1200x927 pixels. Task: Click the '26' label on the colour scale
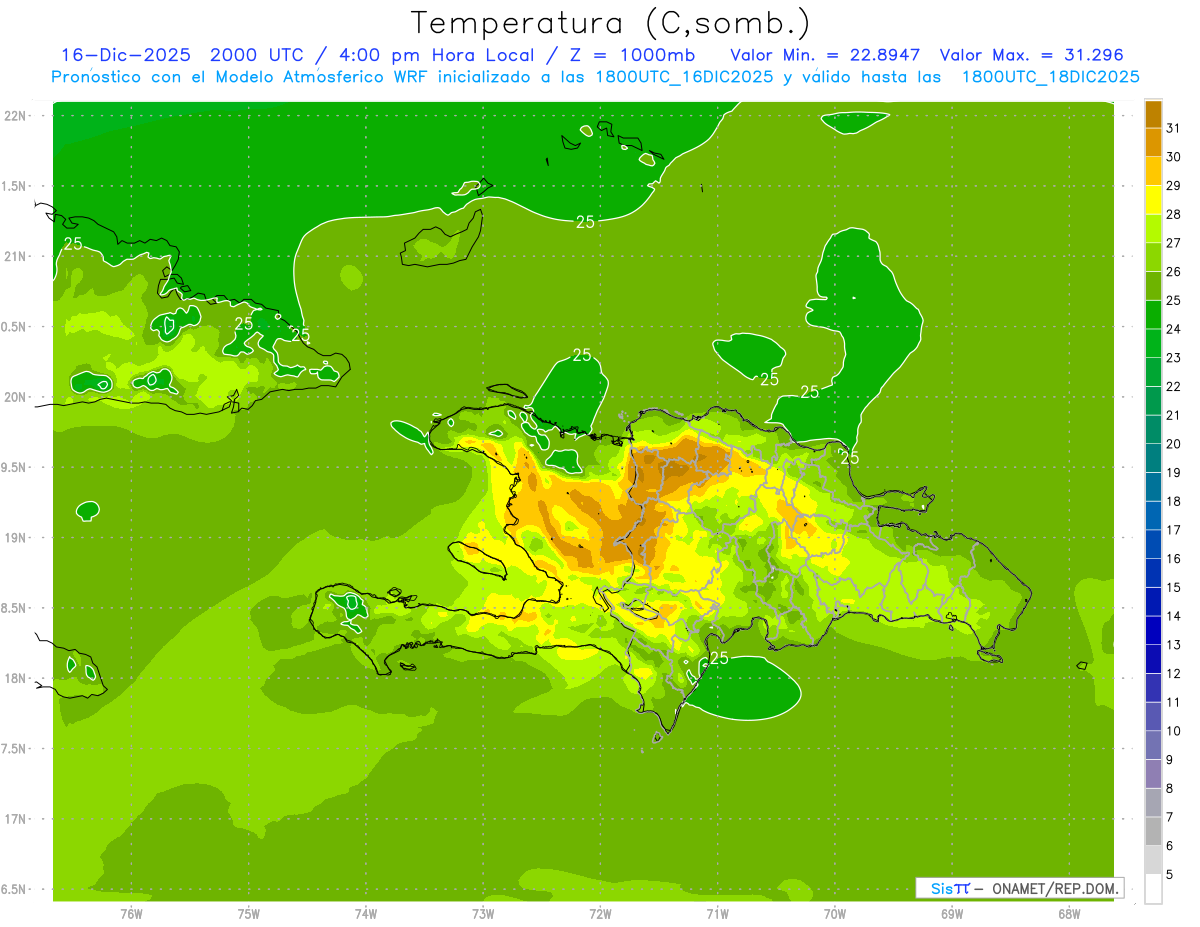[x=1173, y=271]
